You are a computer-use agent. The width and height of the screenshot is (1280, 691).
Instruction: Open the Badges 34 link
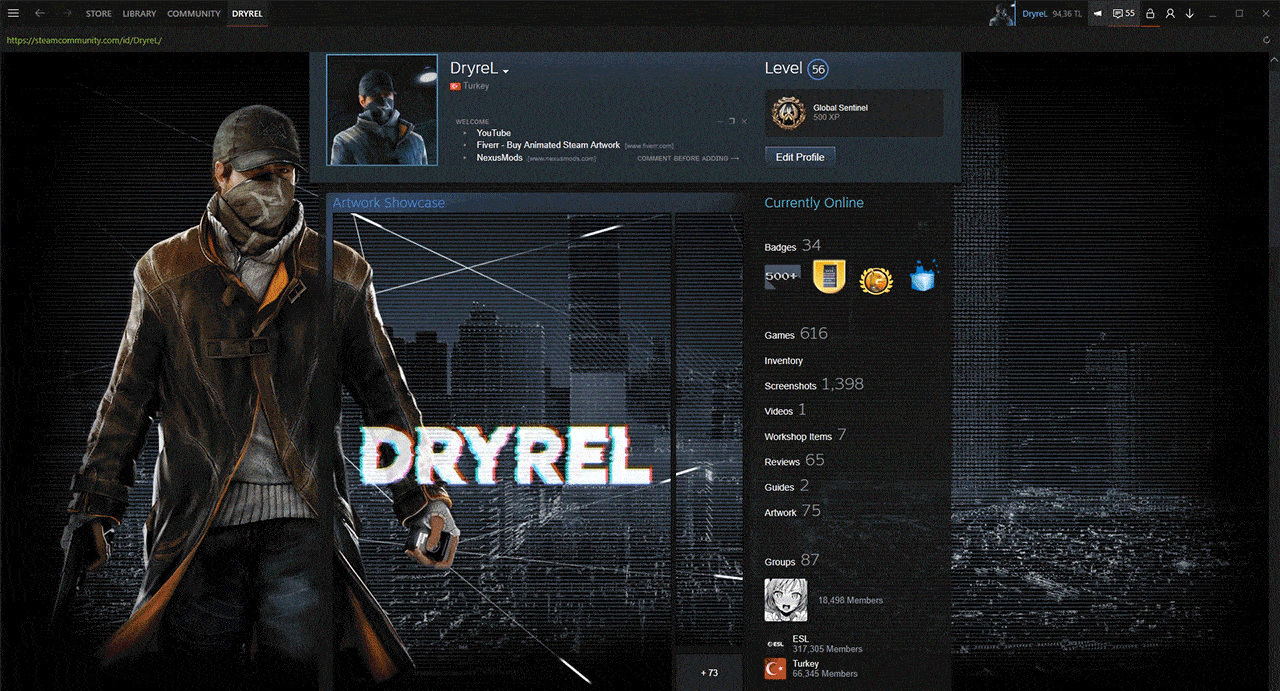(792, 246)
